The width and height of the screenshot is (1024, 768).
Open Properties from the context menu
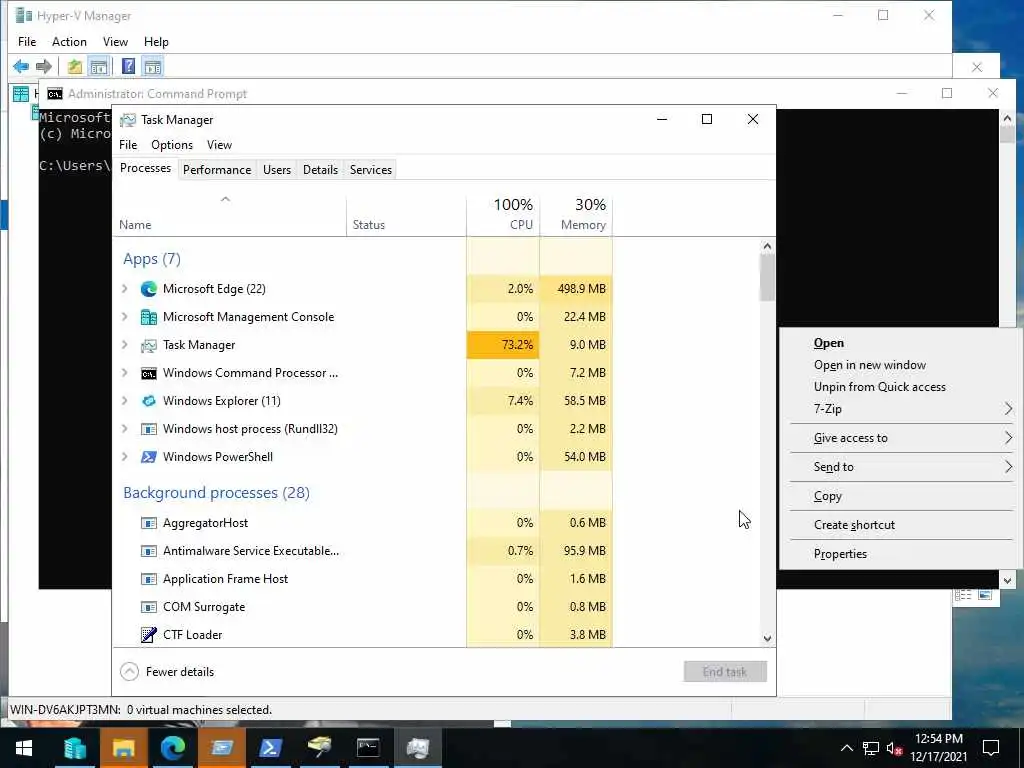[901, 554]
